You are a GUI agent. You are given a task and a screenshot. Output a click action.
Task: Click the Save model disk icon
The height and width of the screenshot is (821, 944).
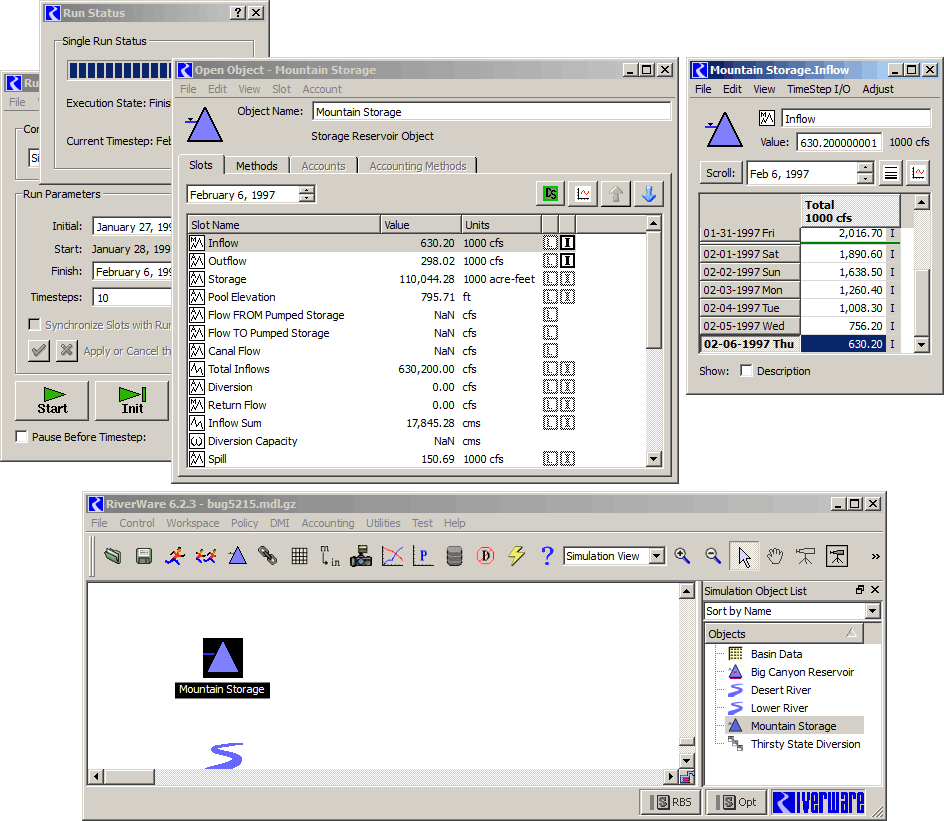(144, 556)
